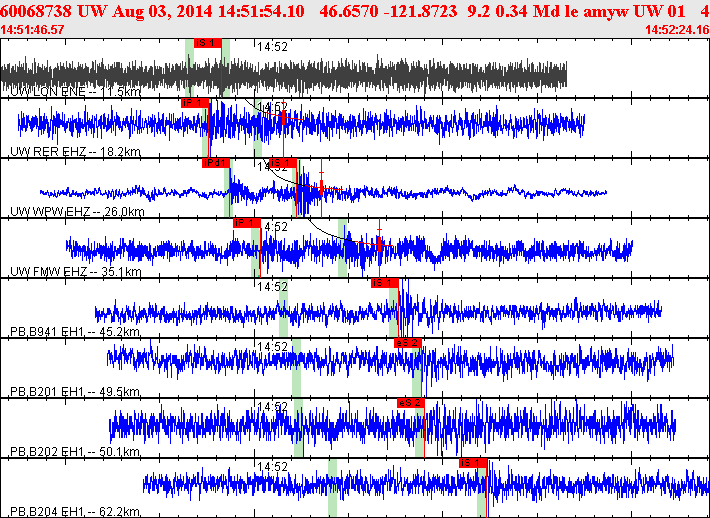Click station label 'UW RER EHZ -- 18.2km'

(76, 152)
